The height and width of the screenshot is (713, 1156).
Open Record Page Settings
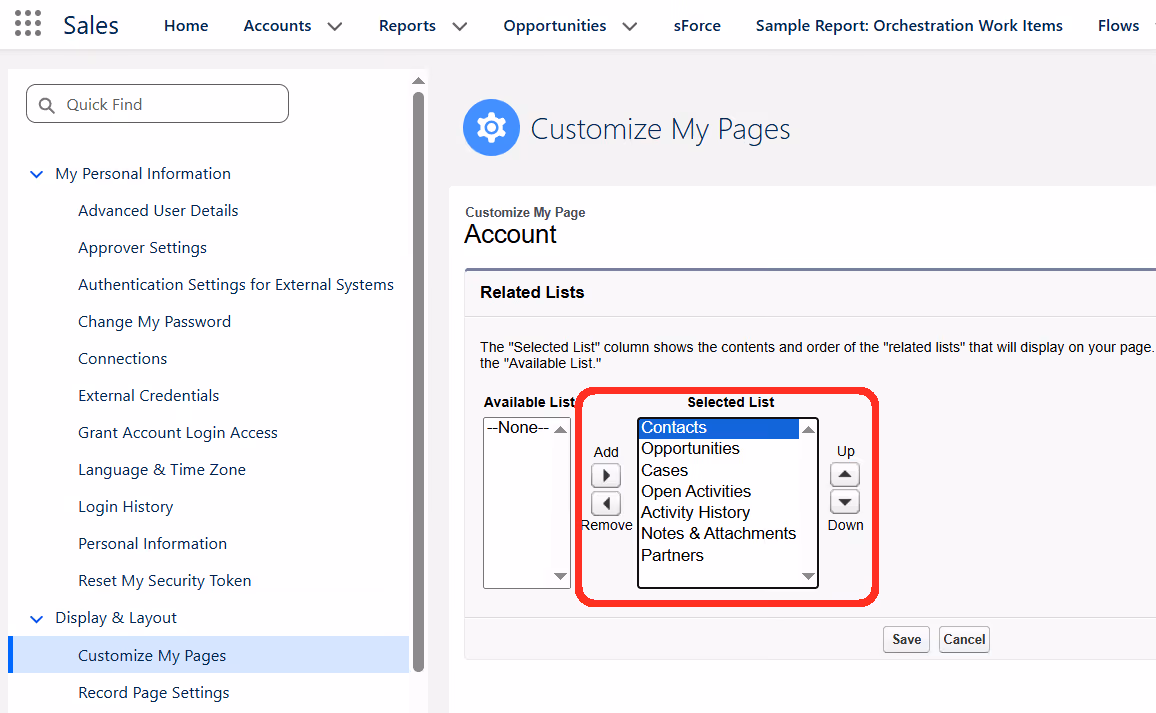pos(153,692)
